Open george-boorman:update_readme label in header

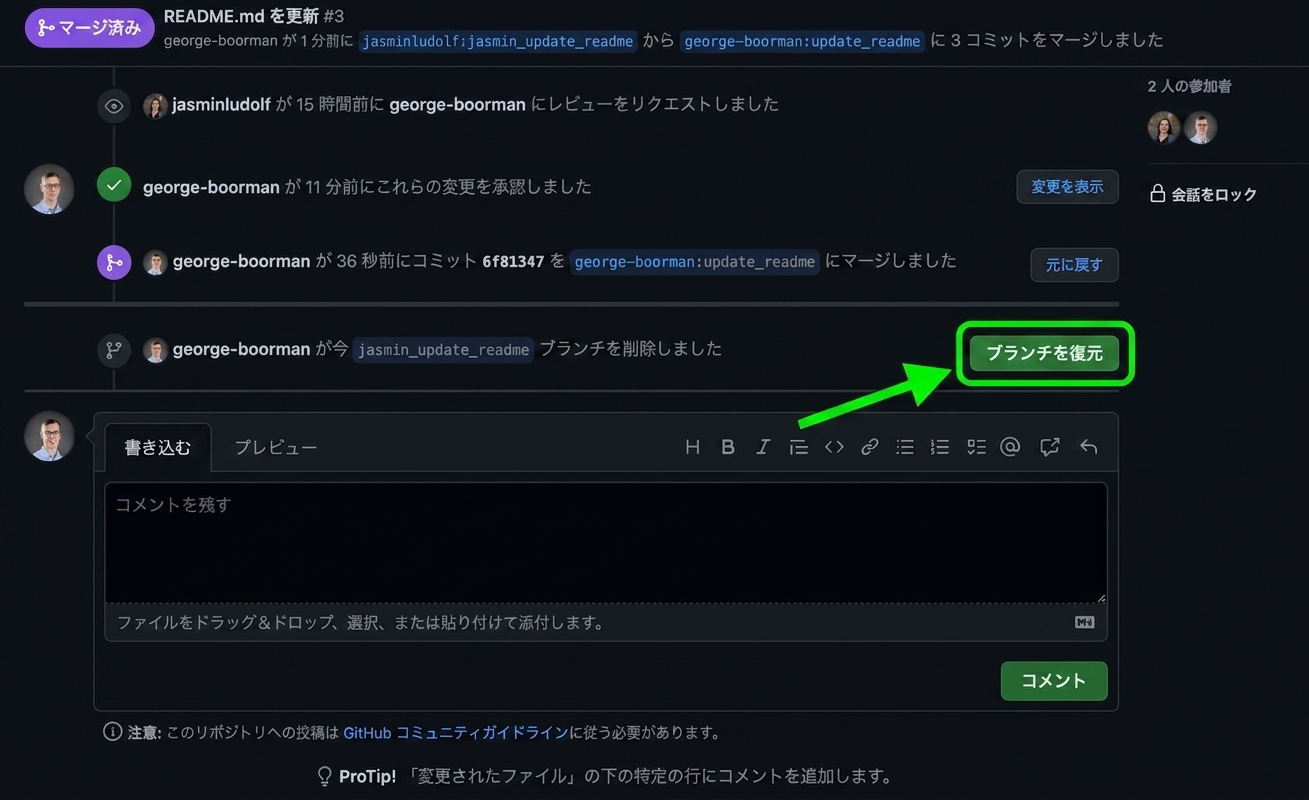pos(802,41)
